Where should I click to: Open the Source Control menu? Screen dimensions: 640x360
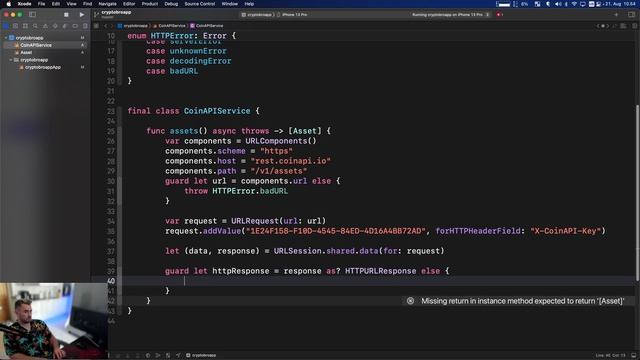tap(200, 4)
